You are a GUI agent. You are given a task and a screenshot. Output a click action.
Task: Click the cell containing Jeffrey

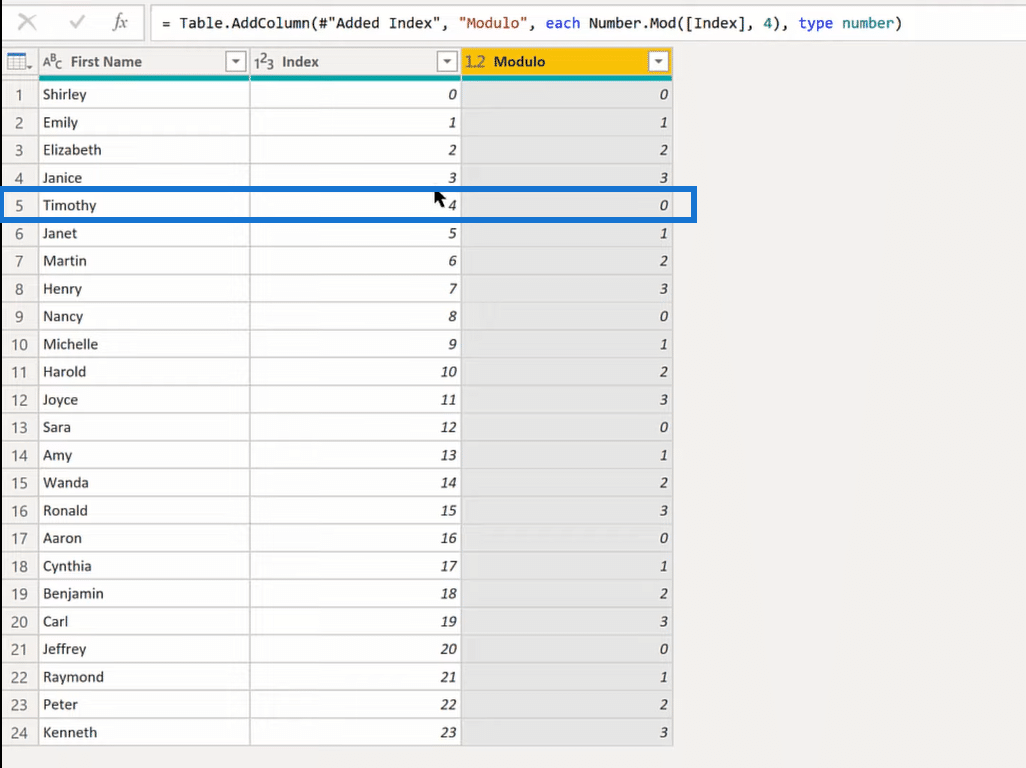click(144, 649)
